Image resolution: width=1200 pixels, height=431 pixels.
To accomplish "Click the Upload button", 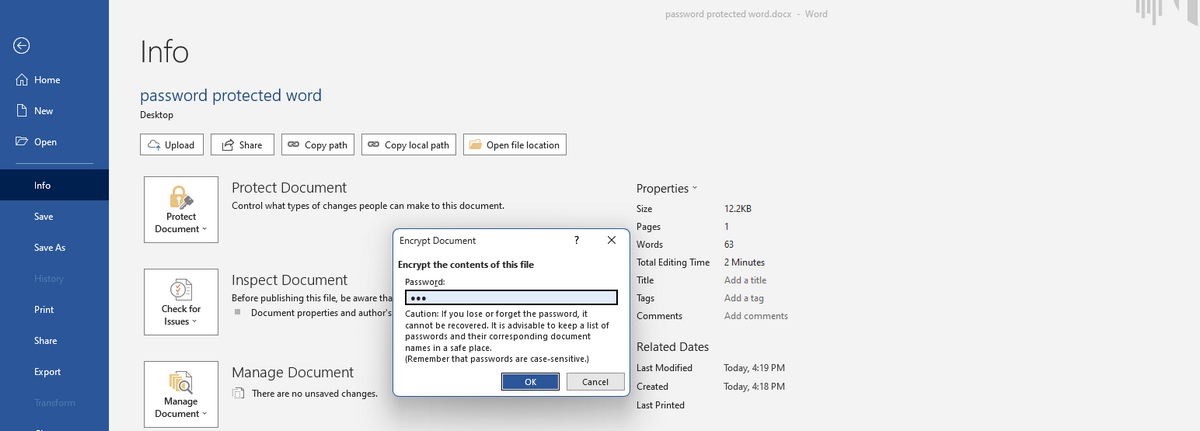I will pyautogui.click(x=172, y=145).
